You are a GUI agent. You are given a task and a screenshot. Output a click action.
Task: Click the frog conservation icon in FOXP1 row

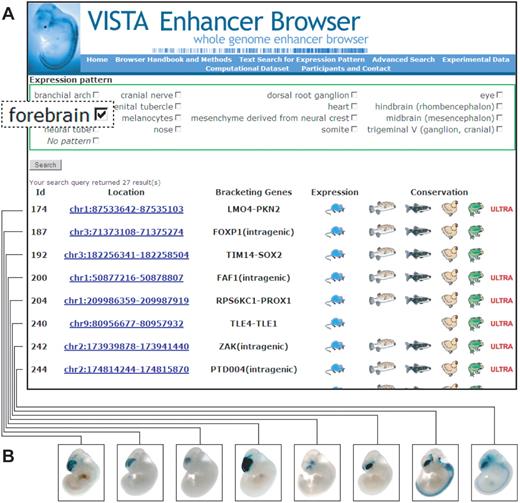click(x=476, y=232)
